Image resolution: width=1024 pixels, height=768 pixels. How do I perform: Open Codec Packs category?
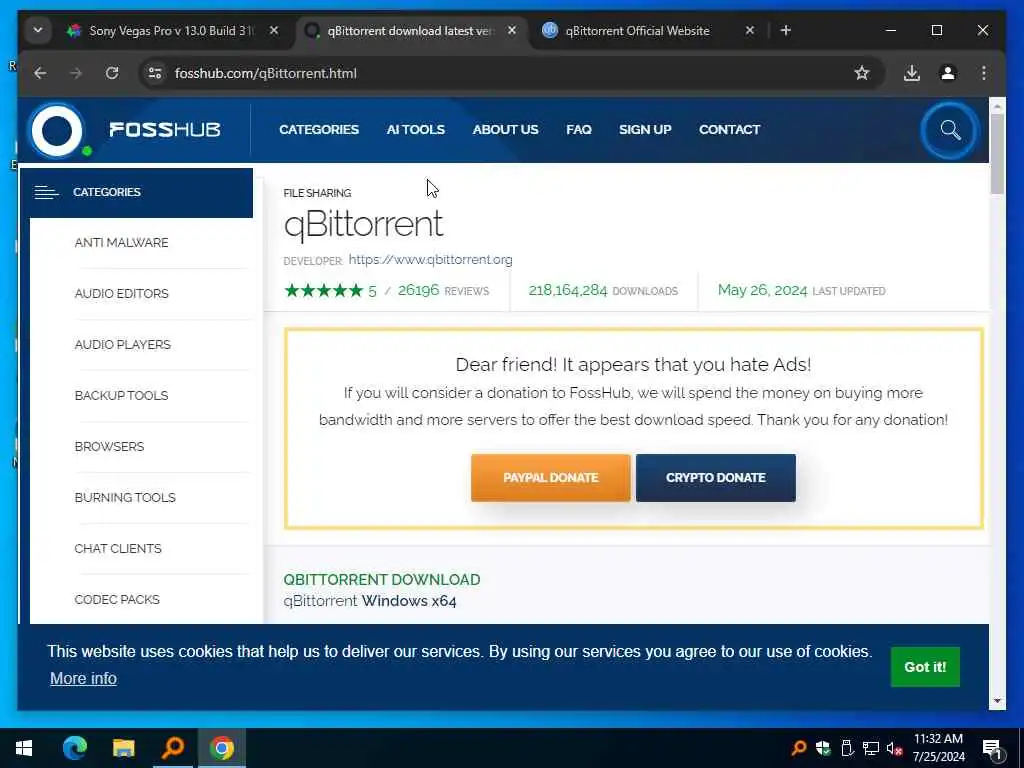click(x=117, y=600)
